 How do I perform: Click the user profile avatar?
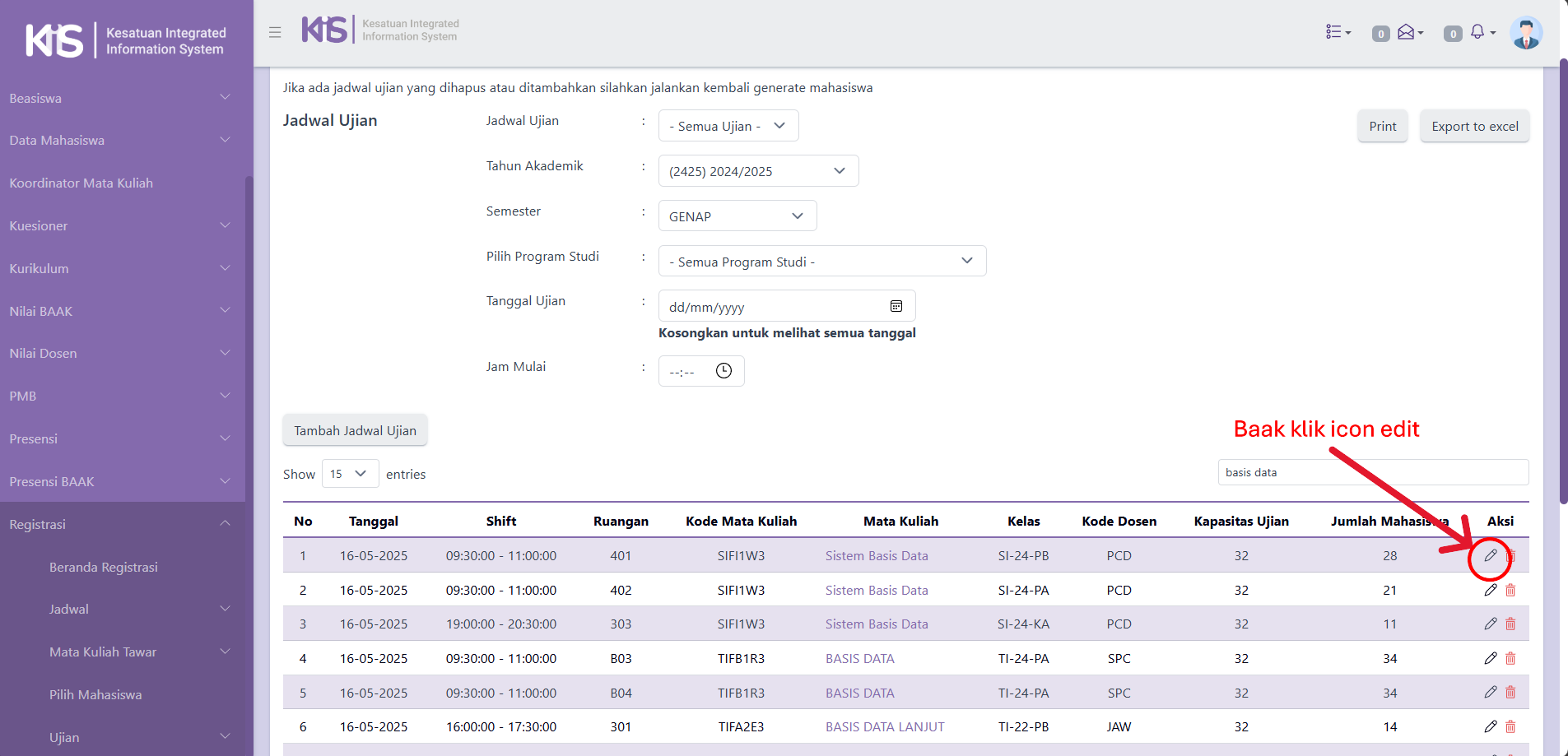click(x=1525, y=33)
